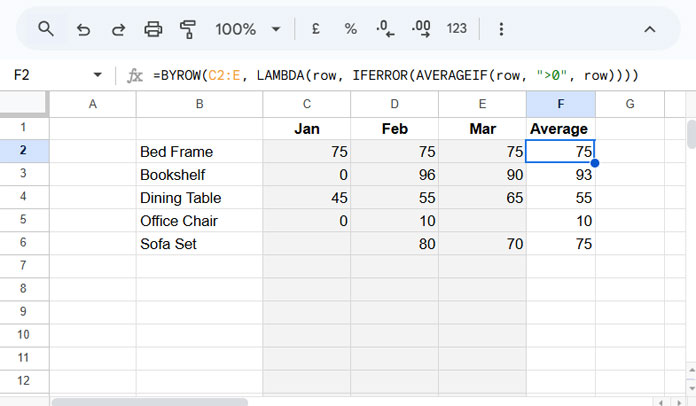The height and width of the screenshot is (406, 696).
Task: Select row 1 header
Action: point(24,128)
